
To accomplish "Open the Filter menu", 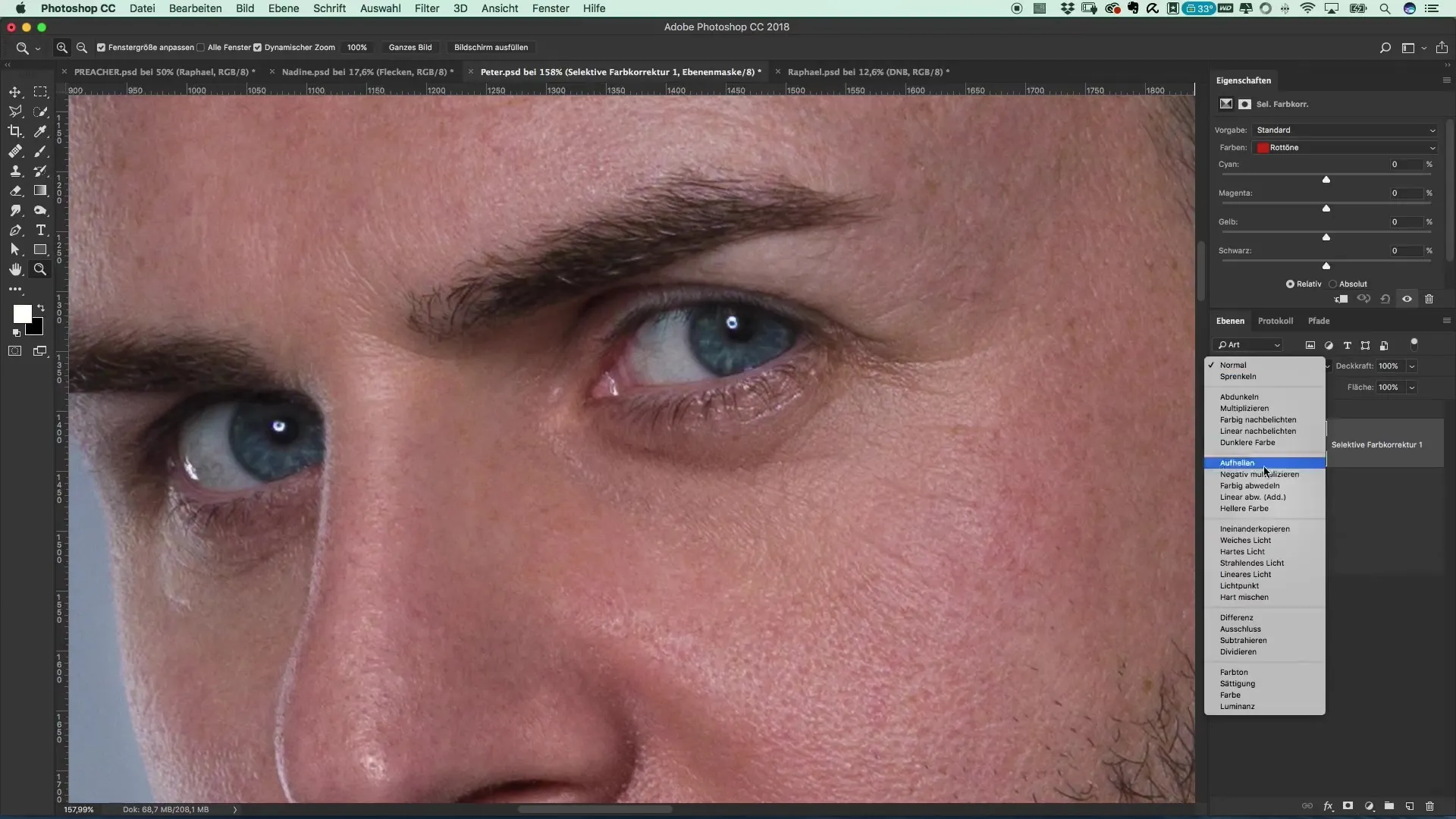I will pos(427,8).
